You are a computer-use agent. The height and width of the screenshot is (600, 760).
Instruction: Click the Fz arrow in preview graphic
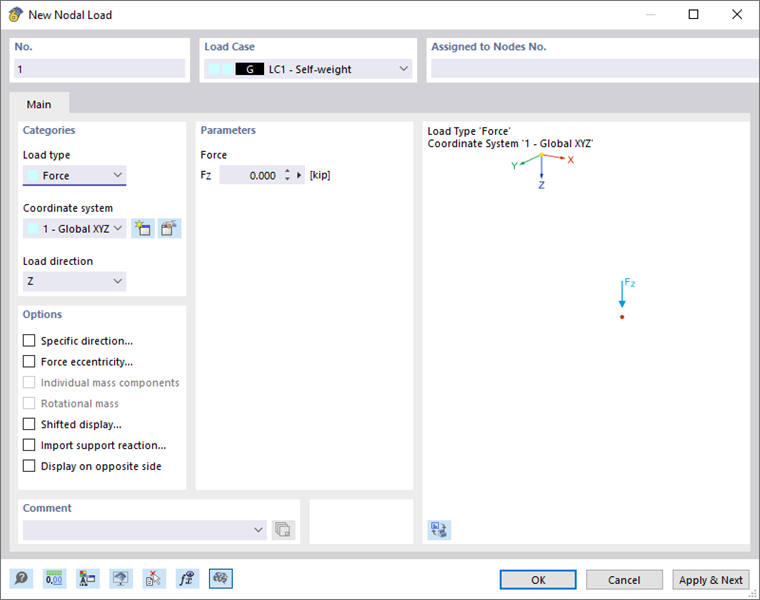point(622,294)
